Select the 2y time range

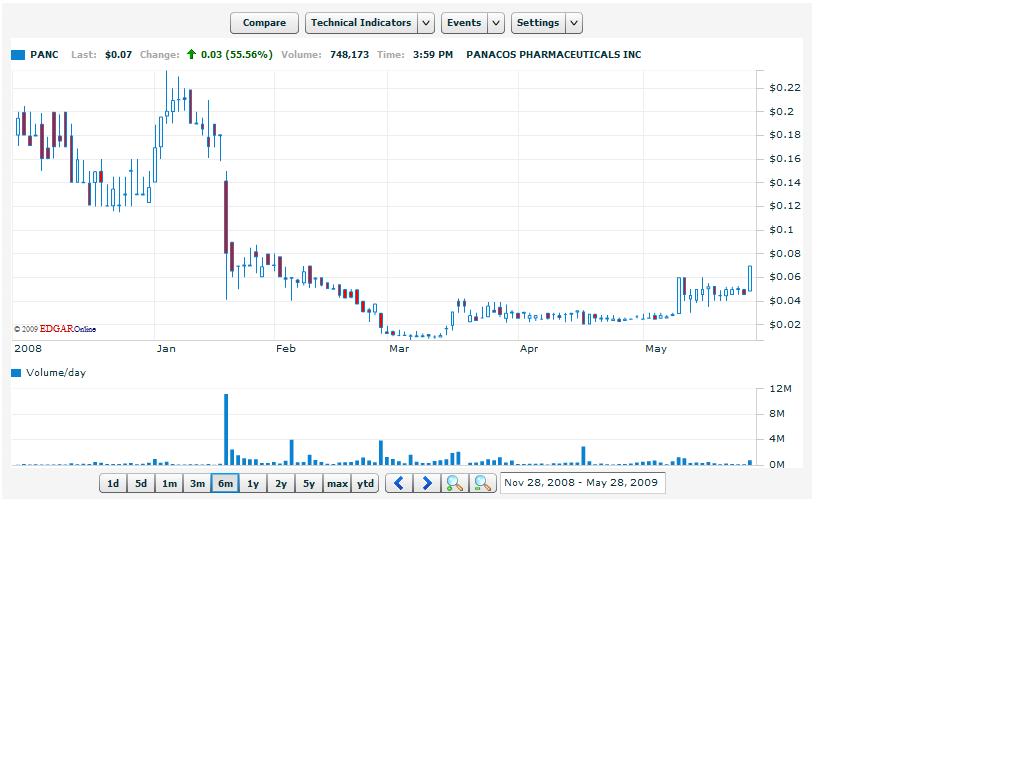tap(281, 483)
